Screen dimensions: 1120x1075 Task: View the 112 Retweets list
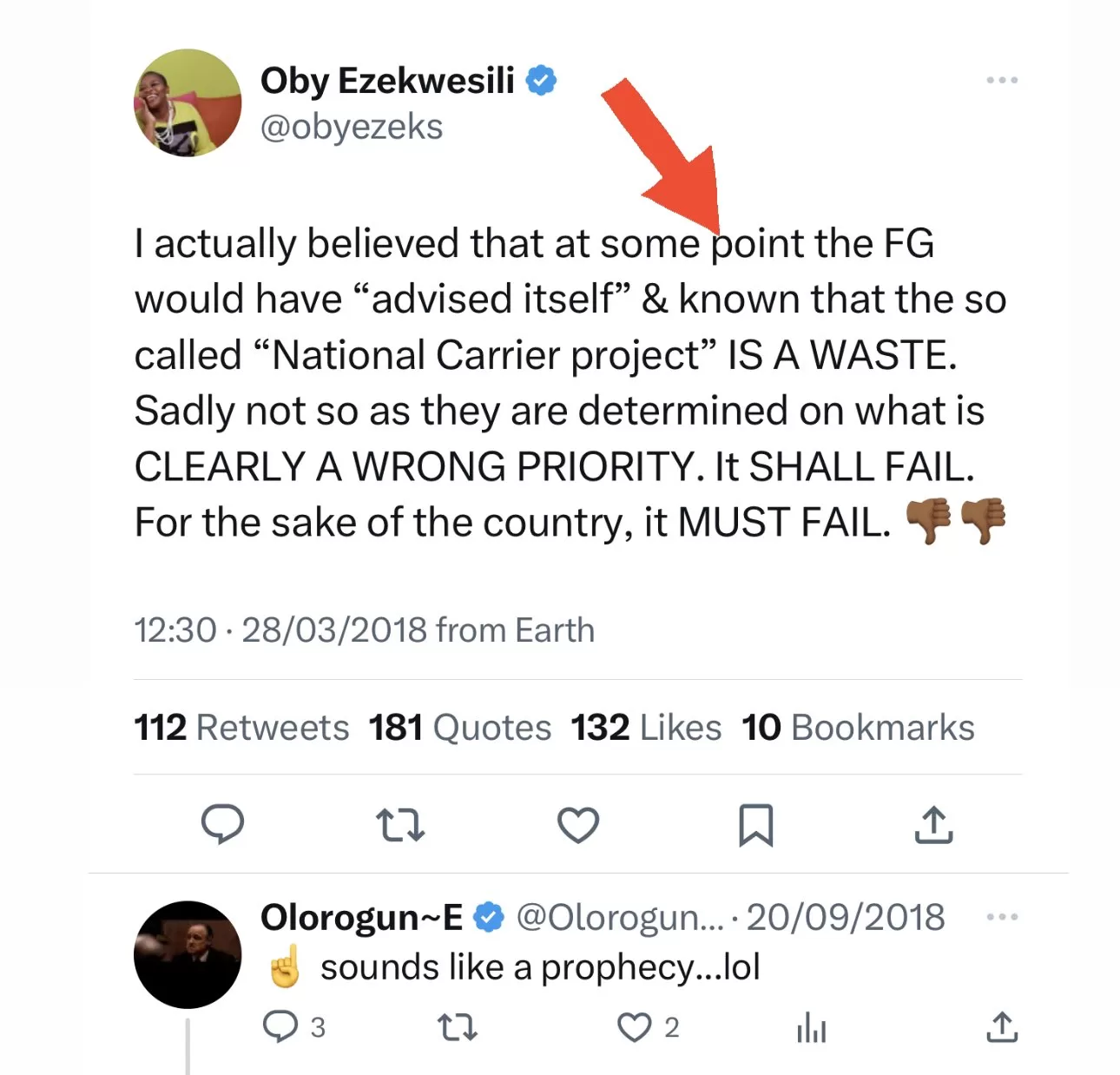240,728
